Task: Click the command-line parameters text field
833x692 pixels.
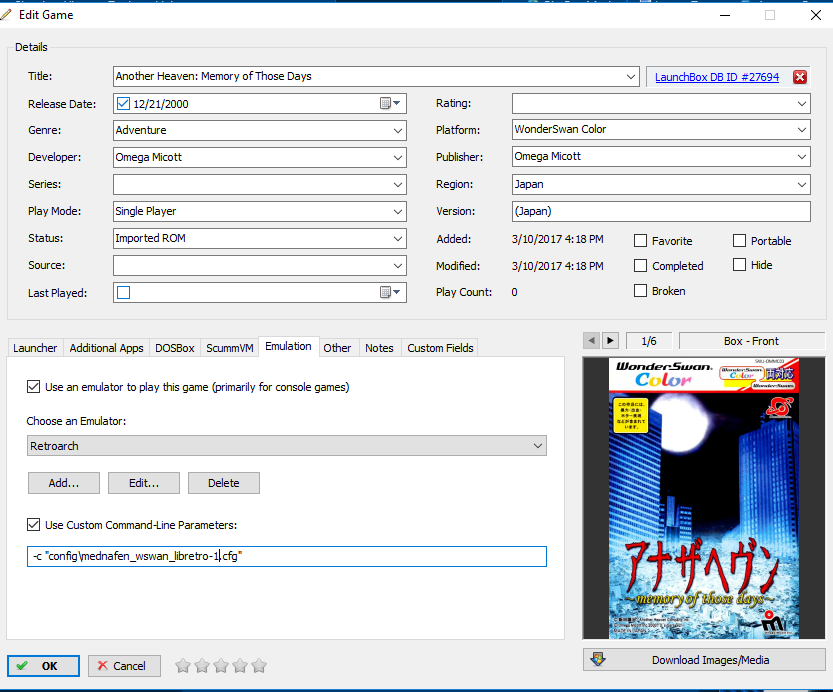Action: click(287, 556)
